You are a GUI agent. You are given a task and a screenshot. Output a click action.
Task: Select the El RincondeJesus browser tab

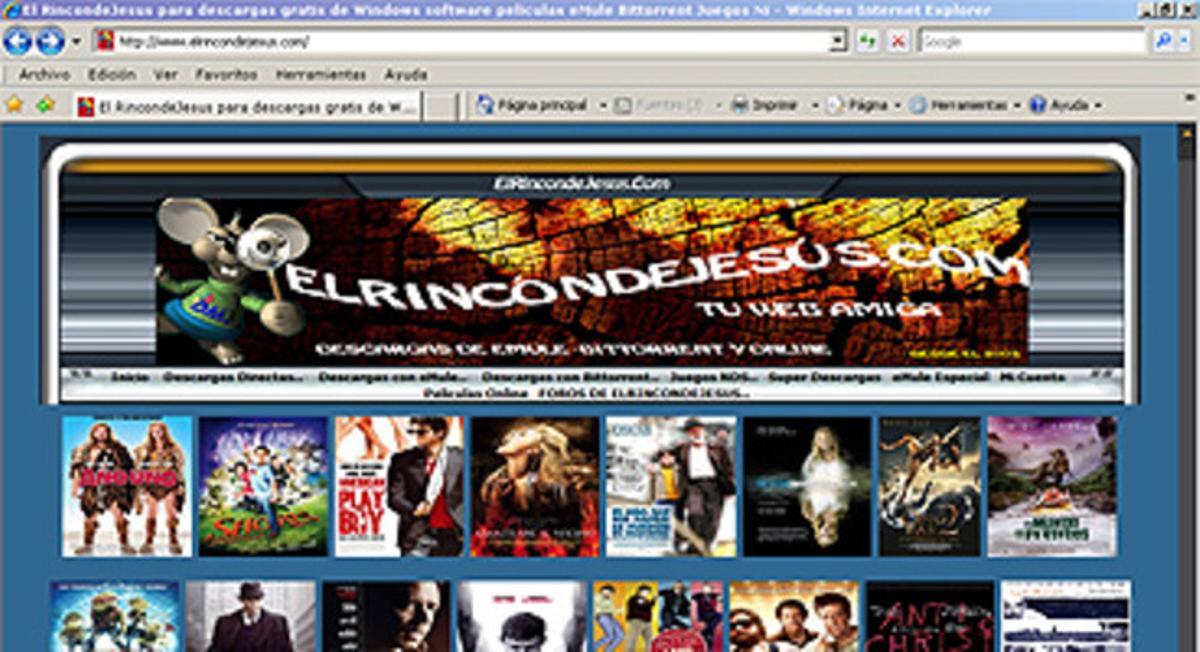pyautogui.click(x=247, y=107)
